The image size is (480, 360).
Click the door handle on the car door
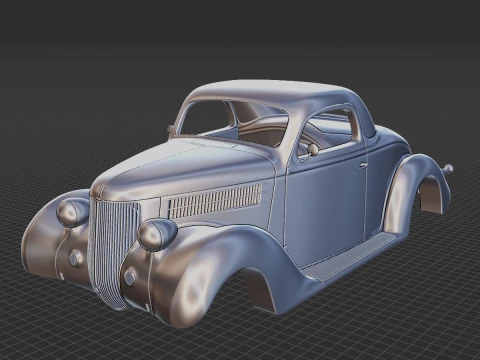coord(363,165)
